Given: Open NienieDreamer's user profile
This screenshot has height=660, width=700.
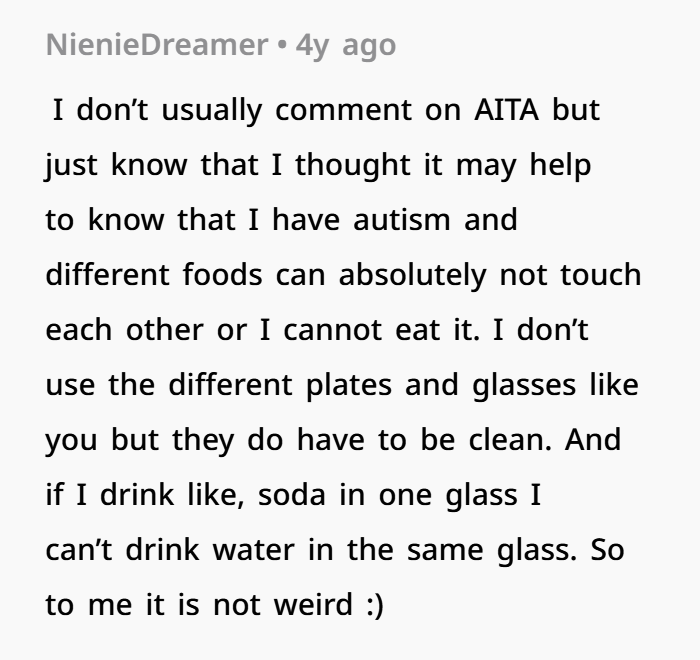Looking at the screenshot, I should (157, 45).
